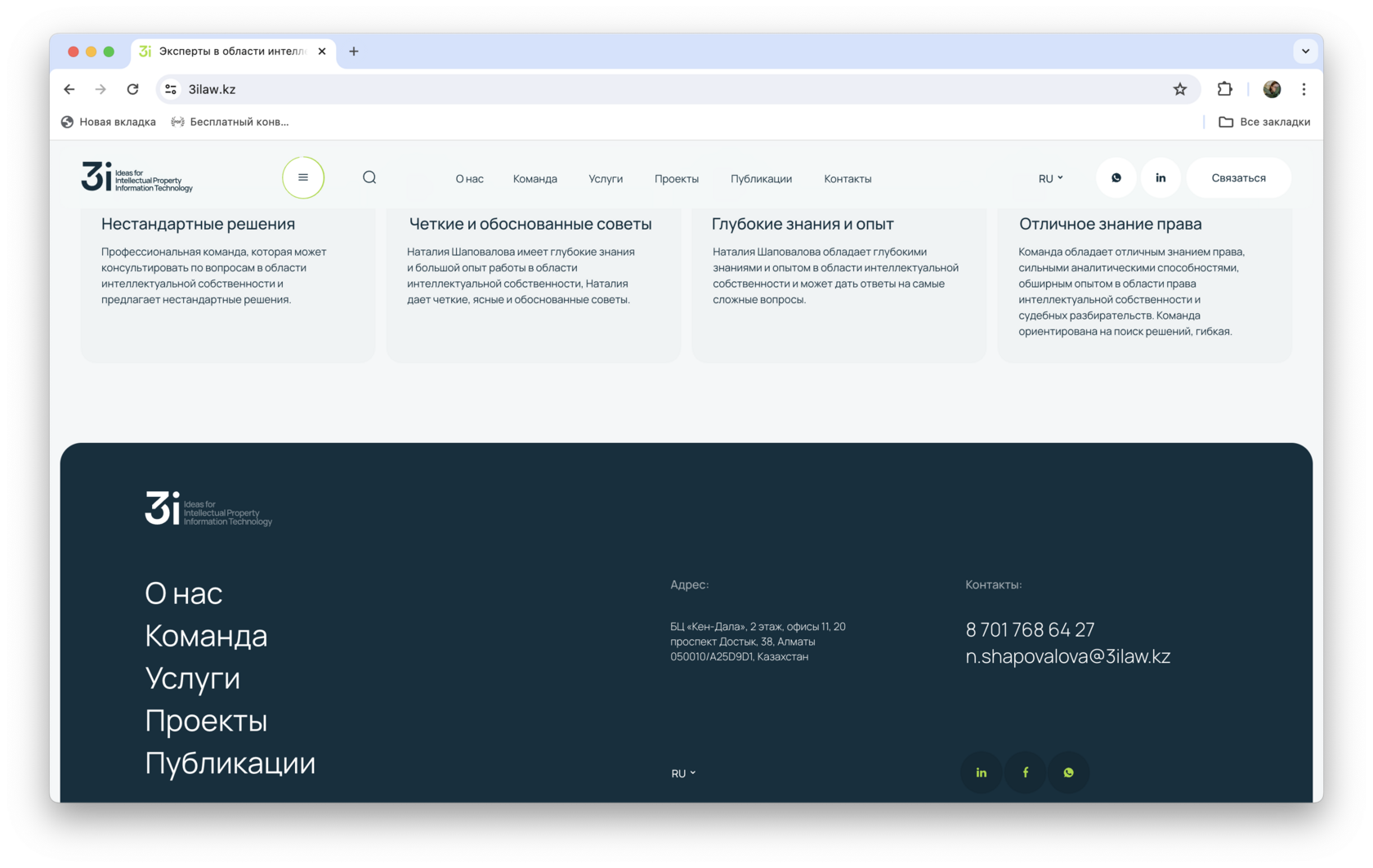
Task: Open browser extensions puzzle icon
Action: click(1224, 89)
